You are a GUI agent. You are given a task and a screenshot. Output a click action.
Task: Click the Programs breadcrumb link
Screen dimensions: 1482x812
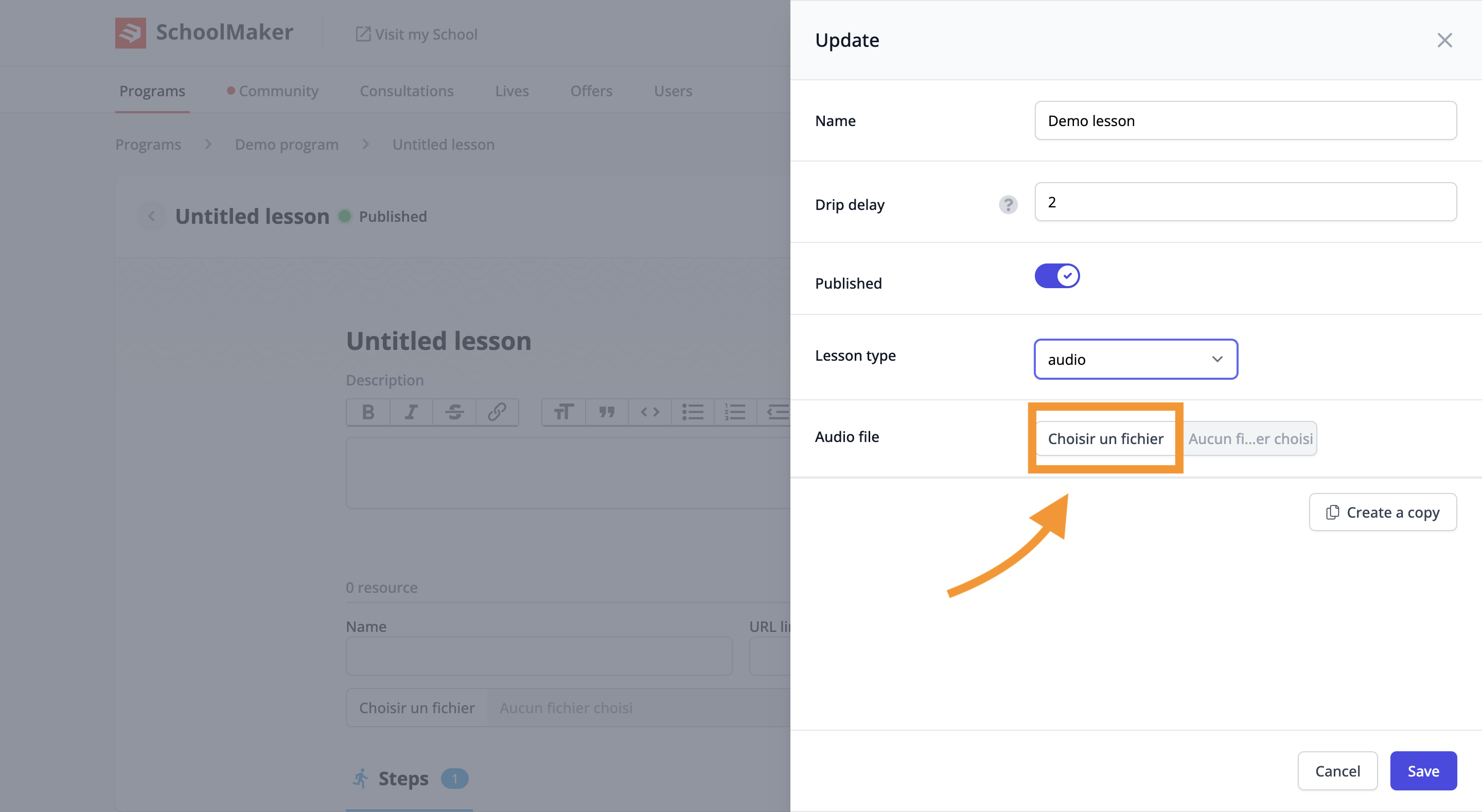tap(148, 144)
